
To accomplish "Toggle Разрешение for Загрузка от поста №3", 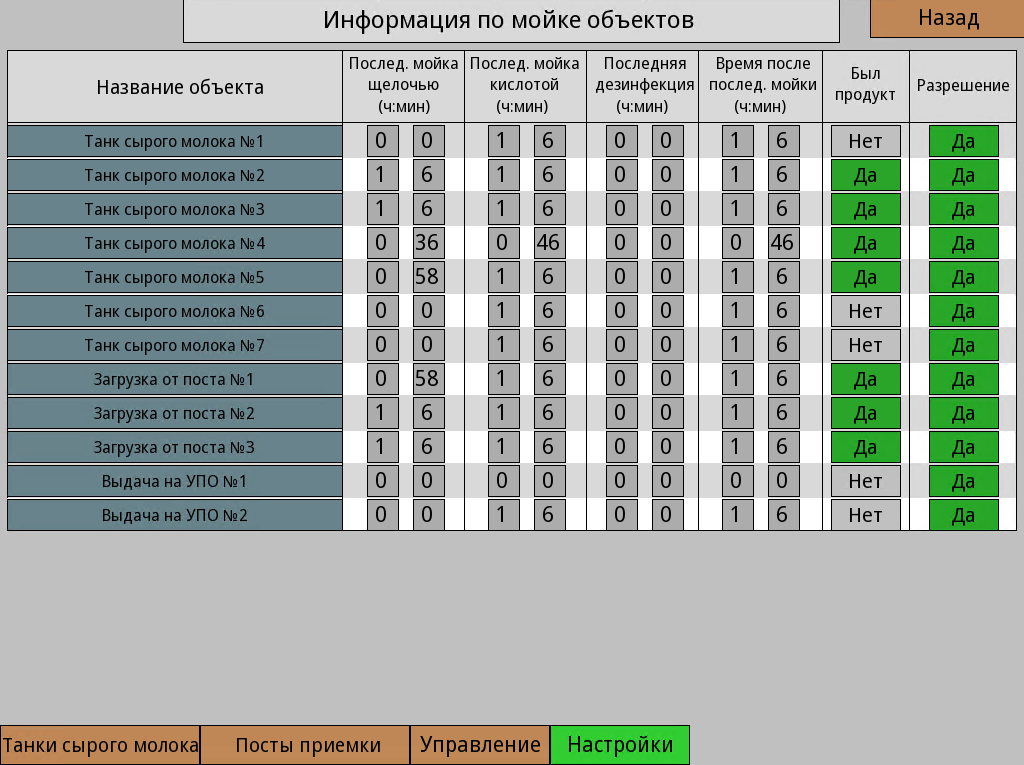I will (963, 447).
